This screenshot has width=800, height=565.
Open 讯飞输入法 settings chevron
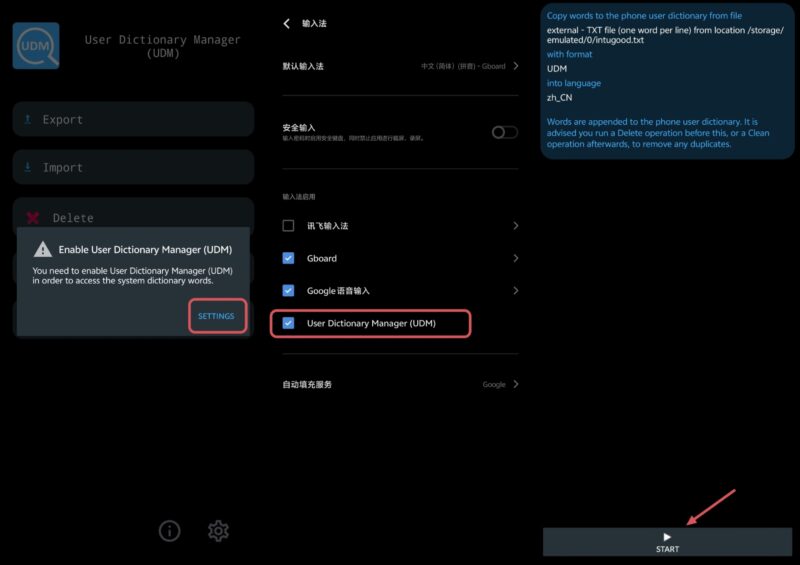(516, 226)
